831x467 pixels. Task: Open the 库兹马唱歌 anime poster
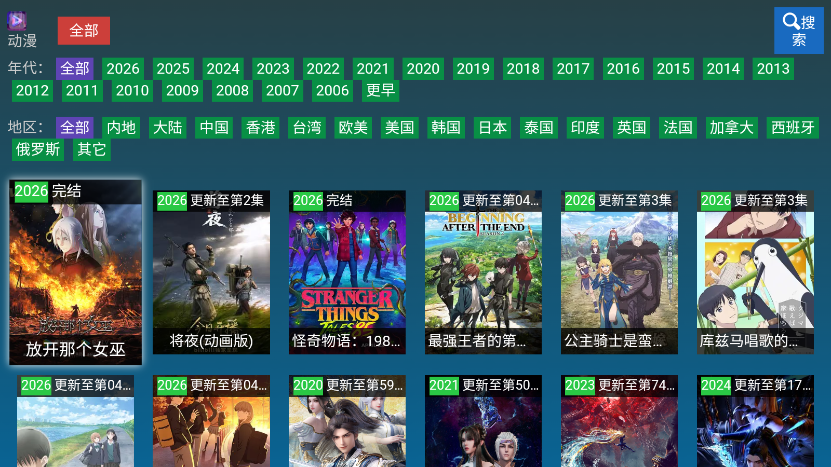click(755, 272)
